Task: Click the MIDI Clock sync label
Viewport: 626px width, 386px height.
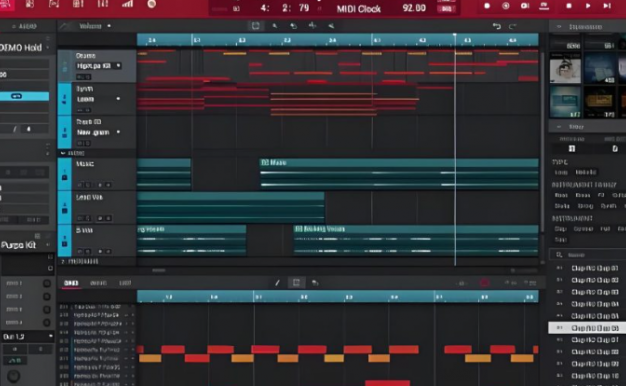Action: [359, 9]
